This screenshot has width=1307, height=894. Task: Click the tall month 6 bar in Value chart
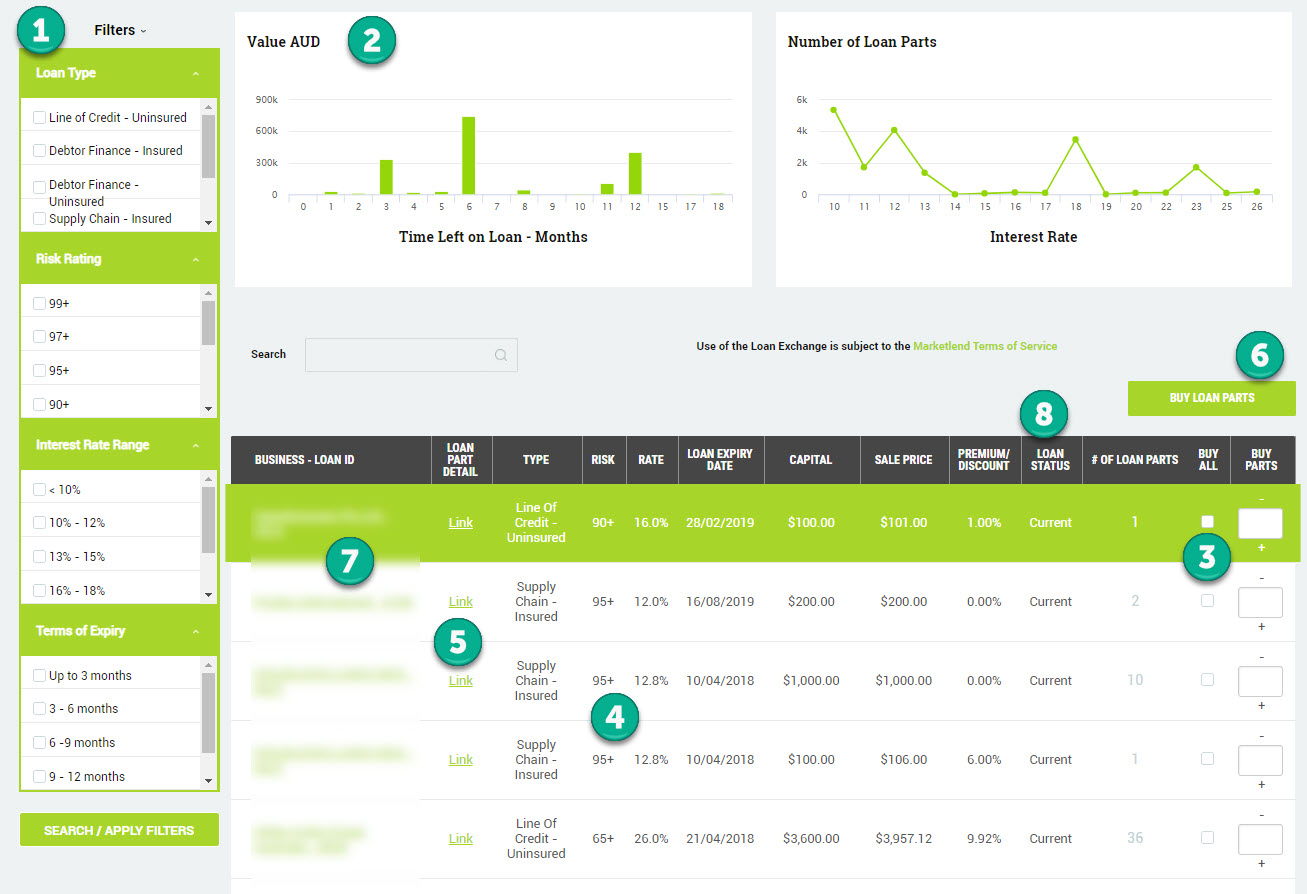click(x=468, y=156)
